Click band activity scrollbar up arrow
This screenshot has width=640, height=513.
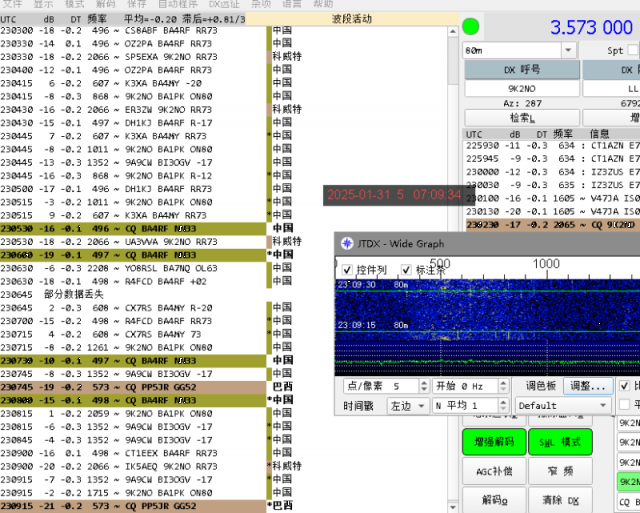(453, 31)
